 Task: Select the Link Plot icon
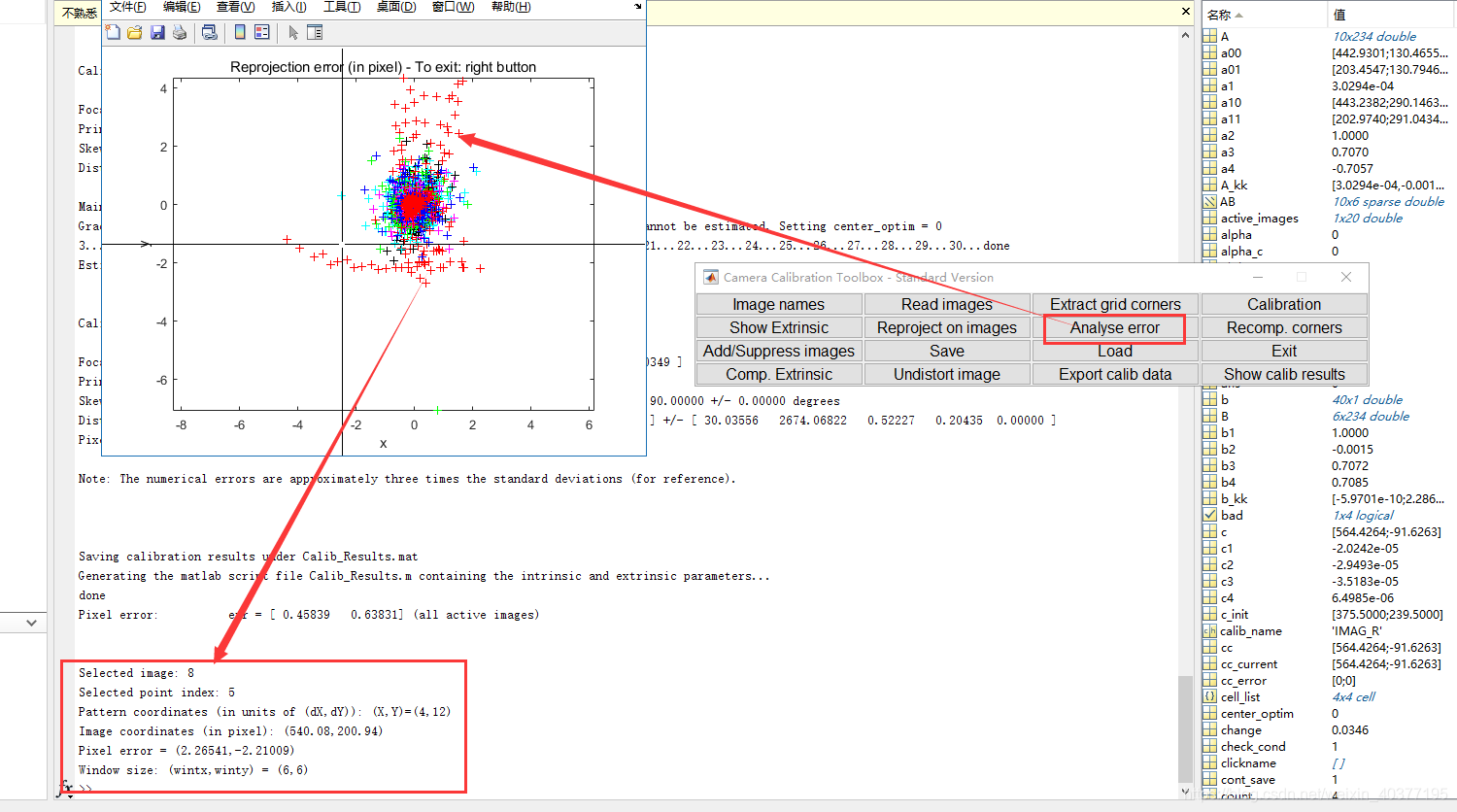(209, 32)
